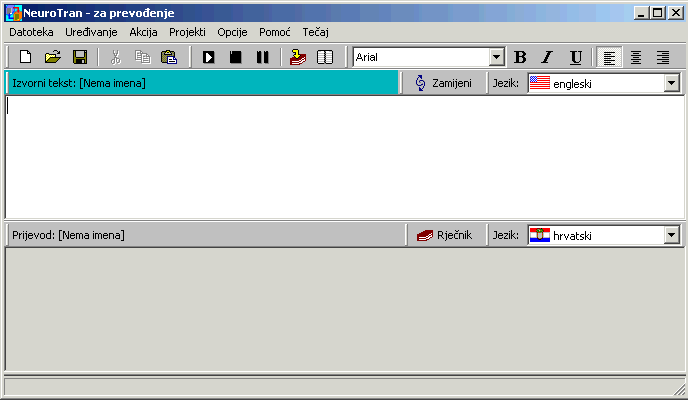Click the NeuroTran app icon in title bar
The width and height of the screenshot is (688, 400).
14,13
